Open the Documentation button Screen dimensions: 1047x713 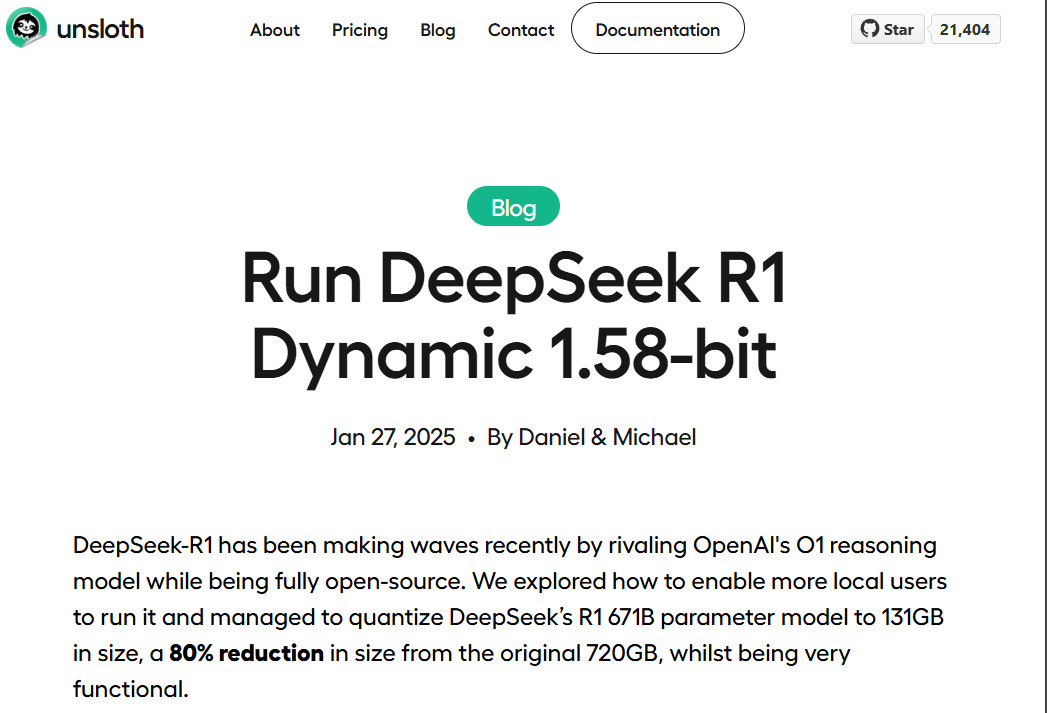pos(658,29)
